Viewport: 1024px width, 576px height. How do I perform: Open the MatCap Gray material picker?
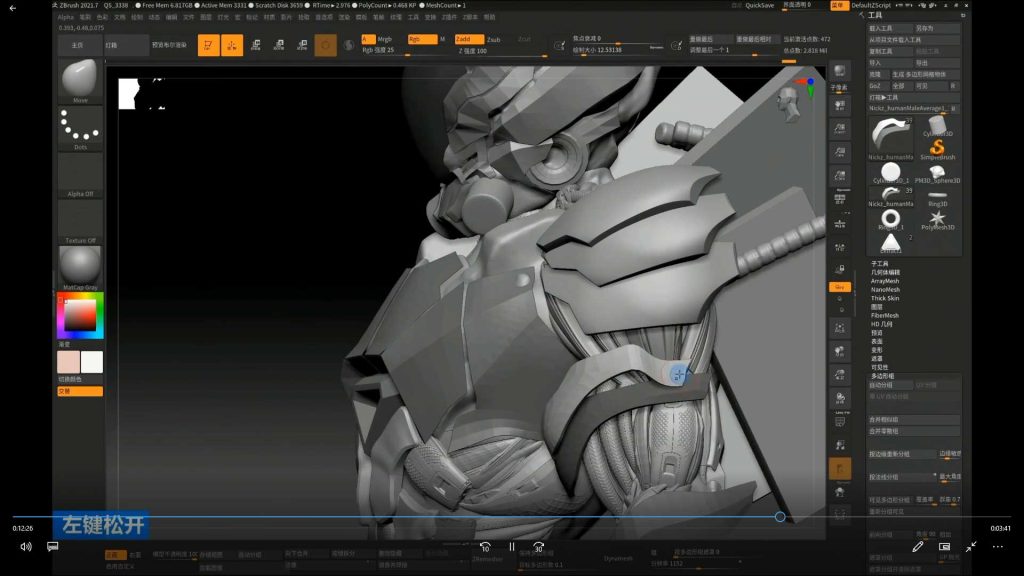[80, 267]
